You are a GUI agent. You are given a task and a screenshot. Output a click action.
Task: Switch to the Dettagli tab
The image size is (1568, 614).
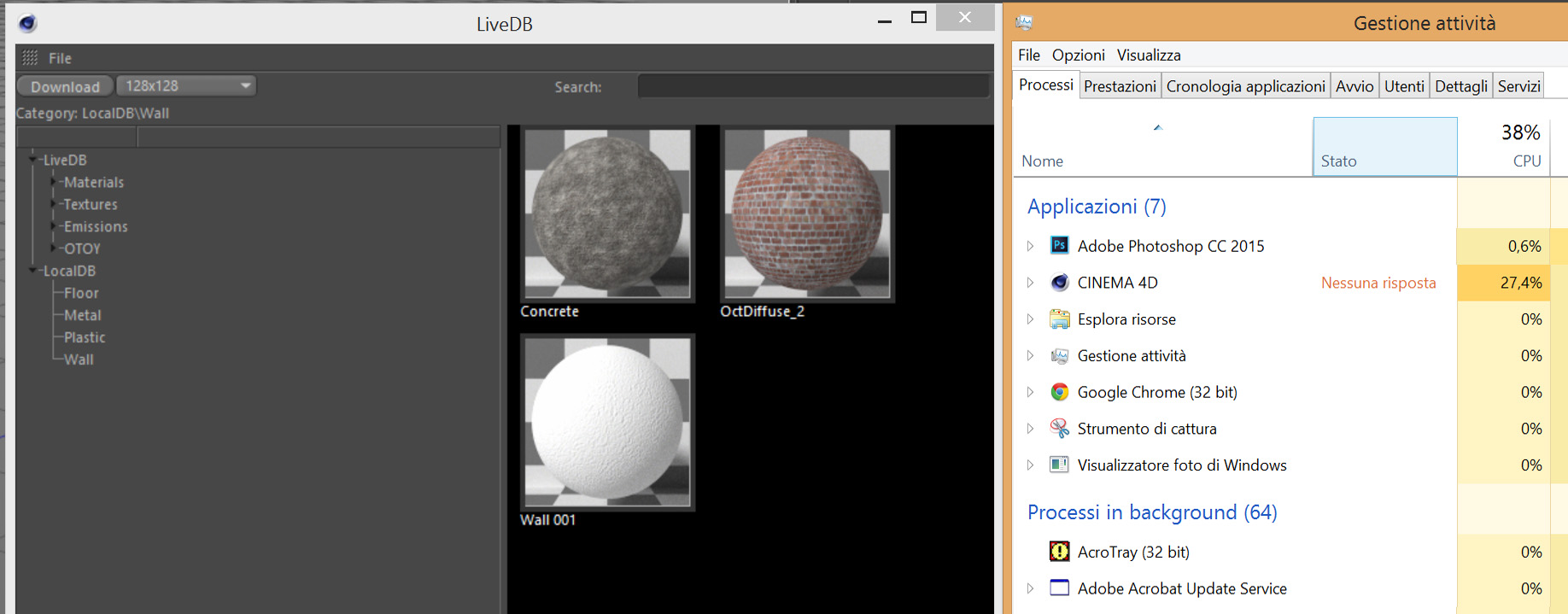click(x=1460, y=86)
